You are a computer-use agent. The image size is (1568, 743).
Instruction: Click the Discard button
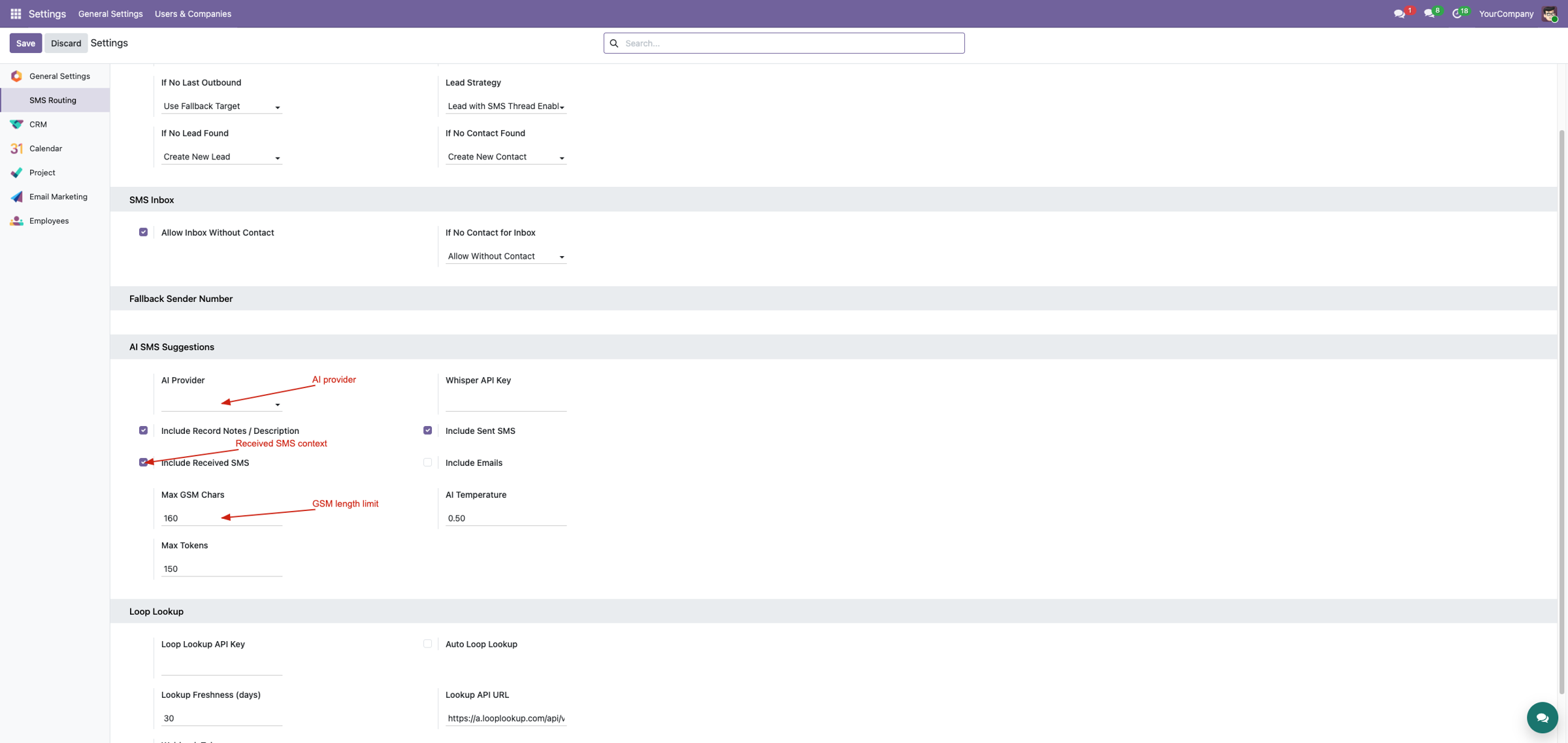click(66, 43)
